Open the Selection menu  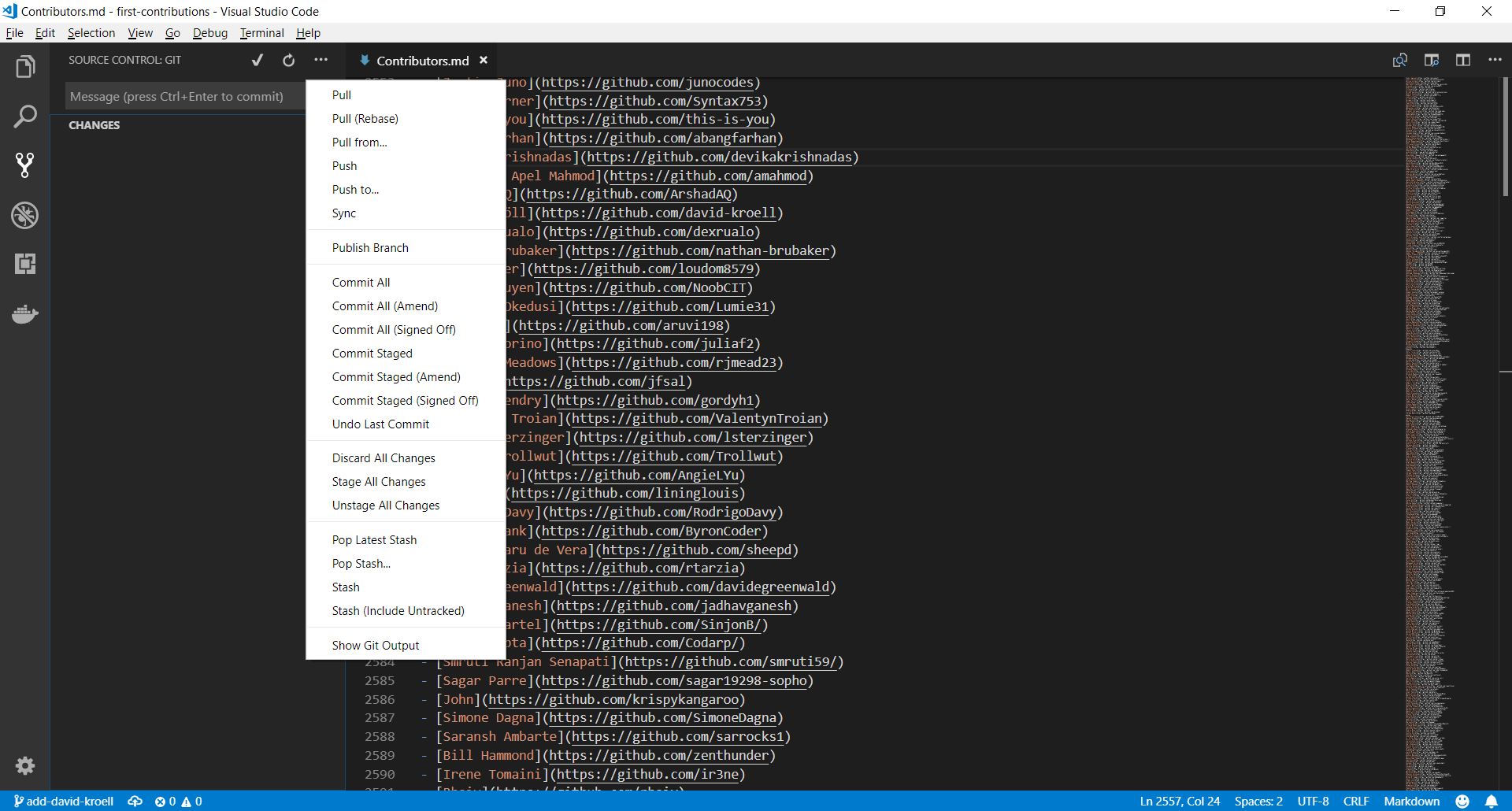pyautogui.click(x=91, y=33)
